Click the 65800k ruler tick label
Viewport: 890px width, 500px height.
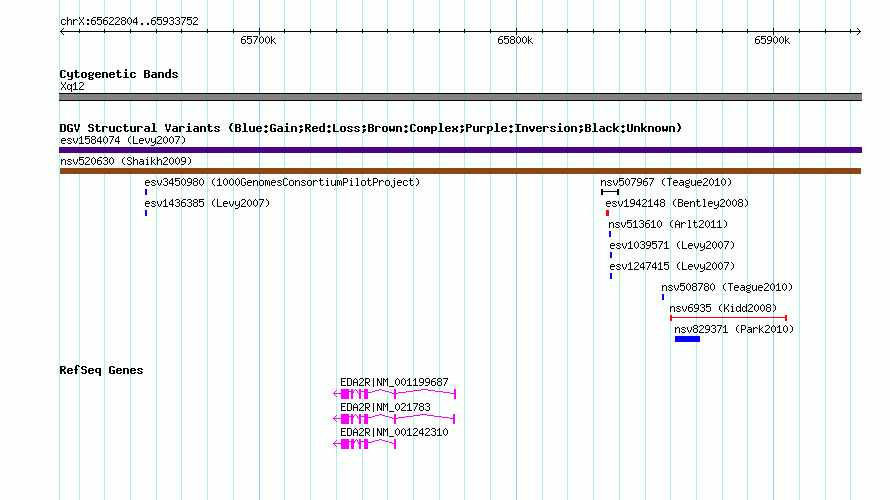coord(515,40)
